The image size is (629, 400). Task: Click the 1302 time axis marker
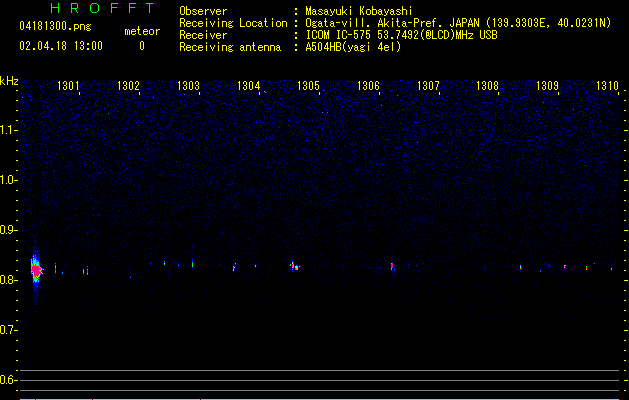[x=128, y=86]
